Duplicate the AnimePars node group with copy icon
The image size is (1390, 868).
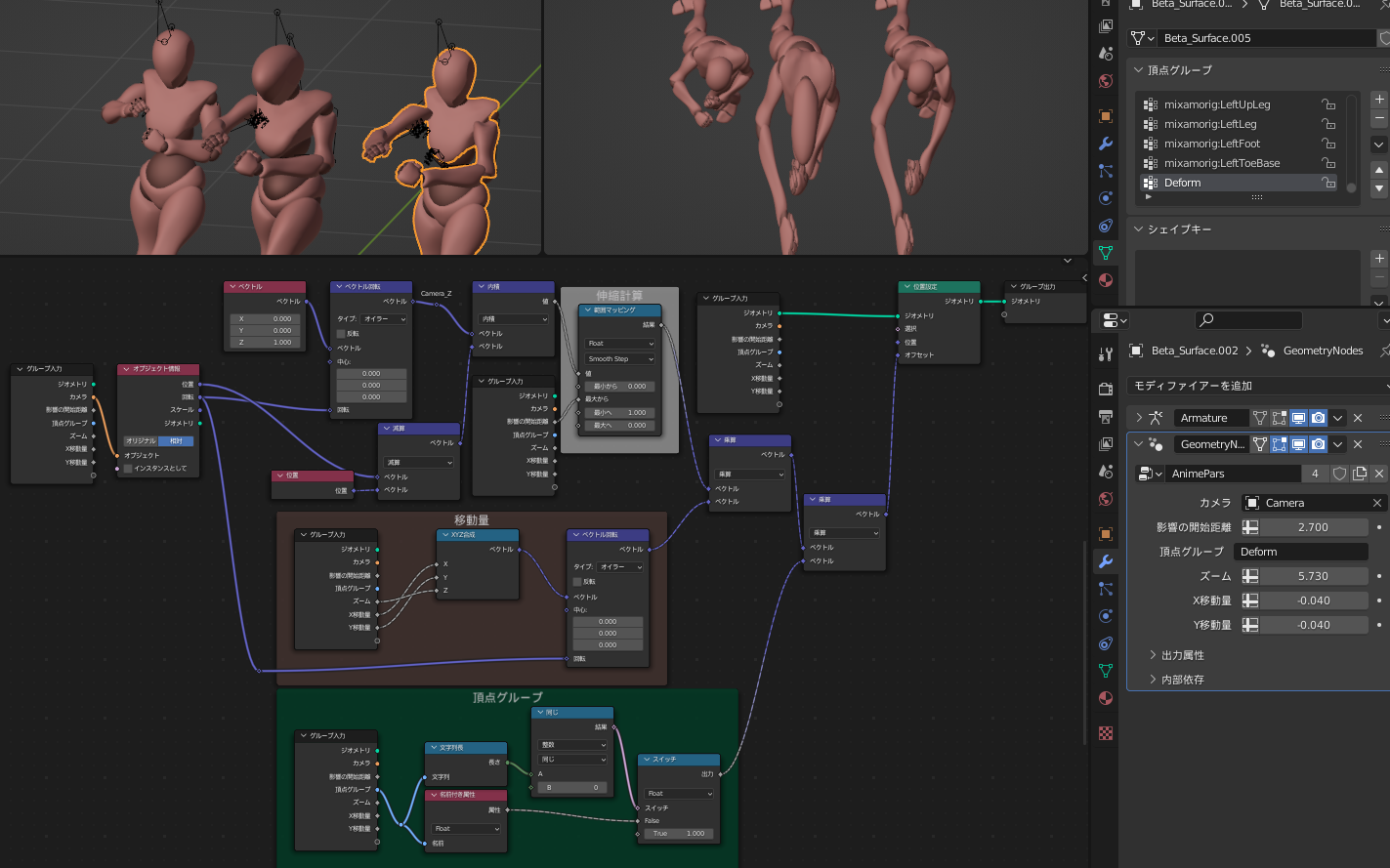coord(1359,474)
